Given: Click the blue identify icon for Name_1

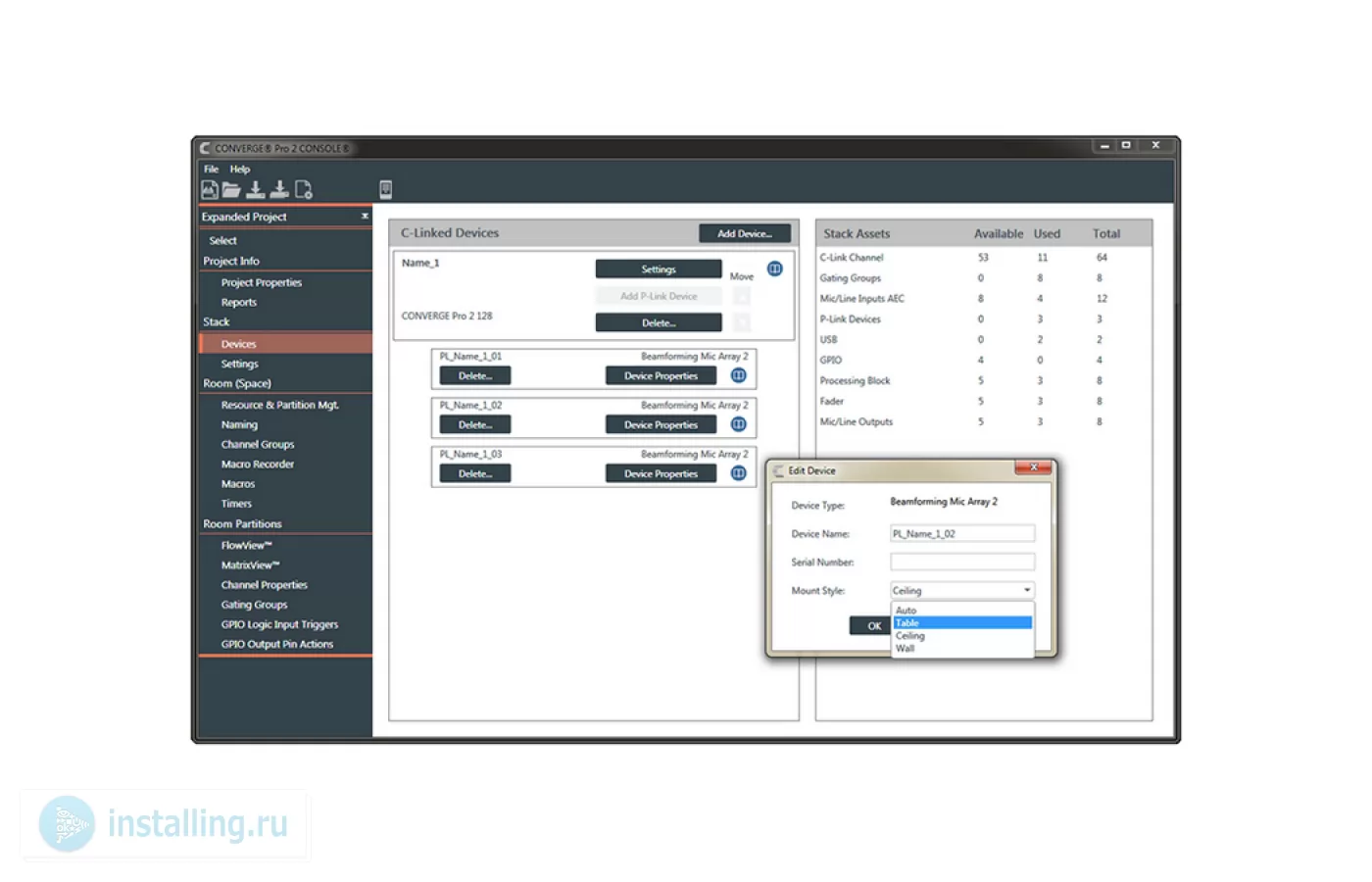Looking at the screenshot, I should click(x=775, y=269).
